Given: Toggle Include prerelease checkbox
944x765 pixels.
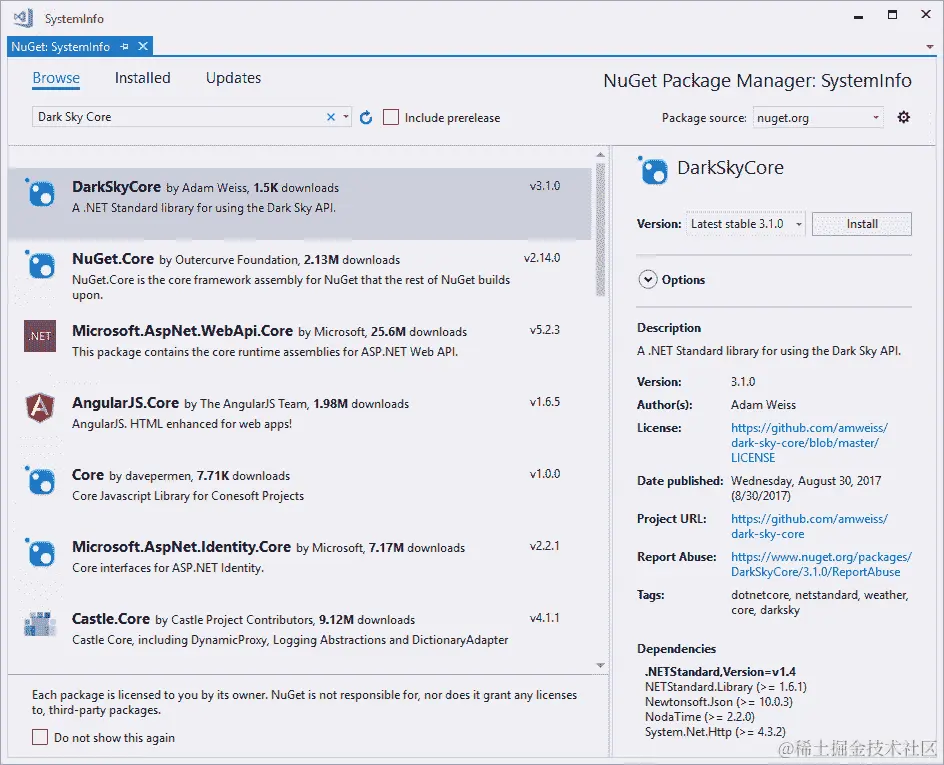Looking at the screenshot, I should [391, 117].
